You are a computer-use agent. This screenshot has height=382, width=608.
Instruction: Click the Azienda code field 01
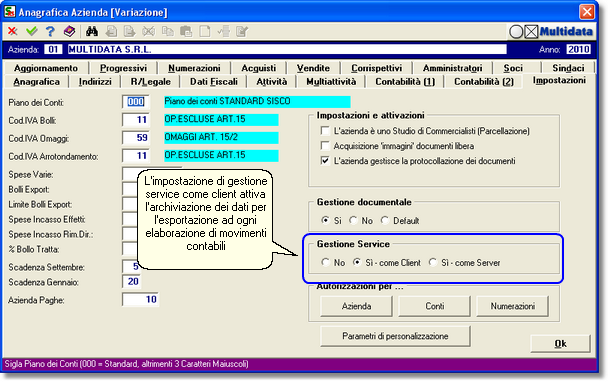[53, 49]
